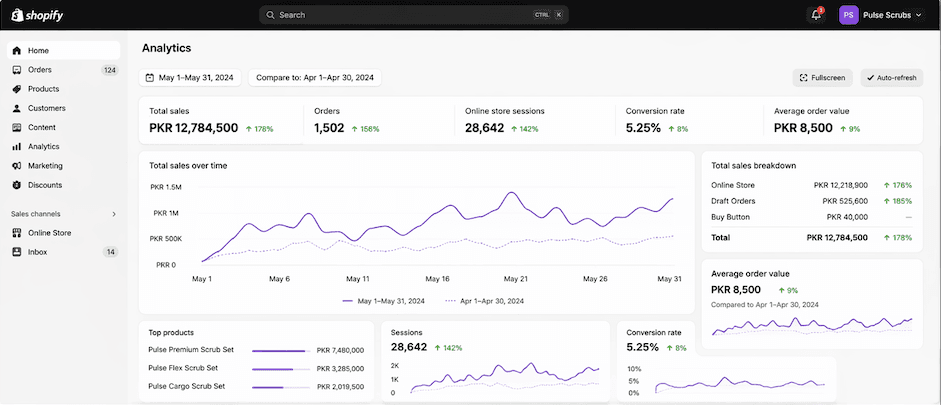This screenshot has width=941, height=405.
Task: Open Content in the sidebar
Action: click(64, 127)
